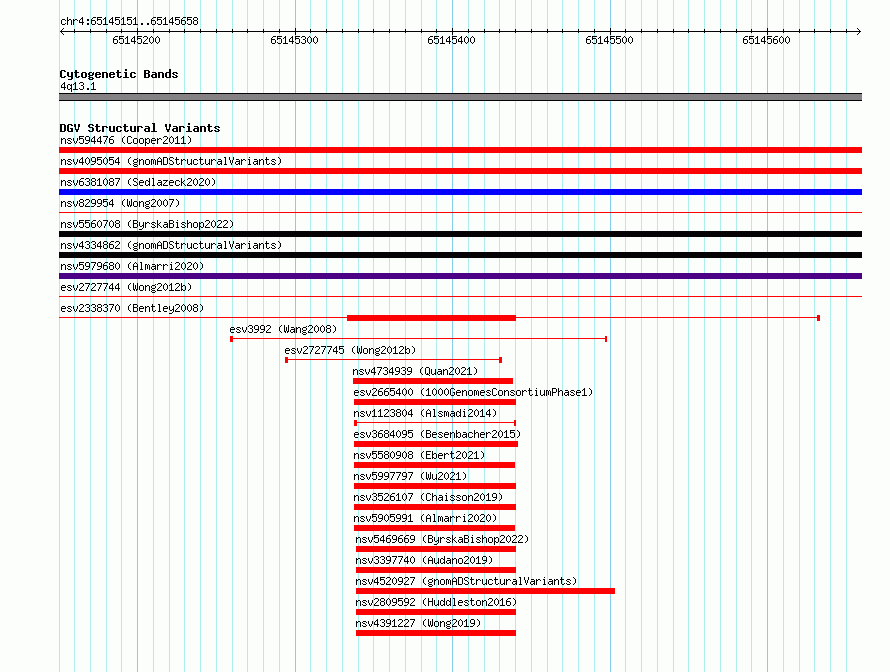
Task: Select the red bar for nsv594476 Cooper2011
Action: point(460,150)
